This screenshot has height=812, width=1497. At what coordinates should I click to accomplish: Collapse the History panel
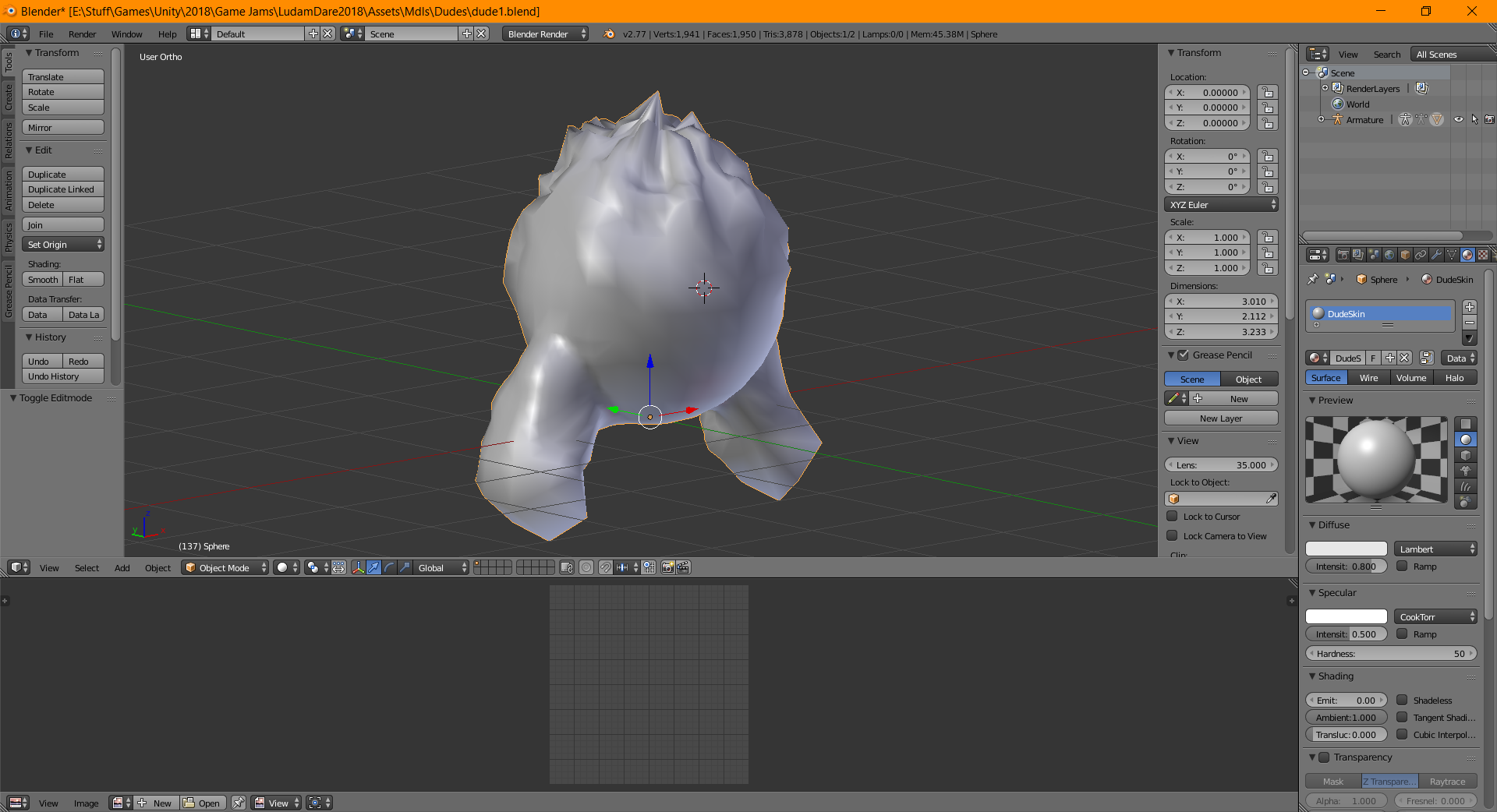[29, 337]
